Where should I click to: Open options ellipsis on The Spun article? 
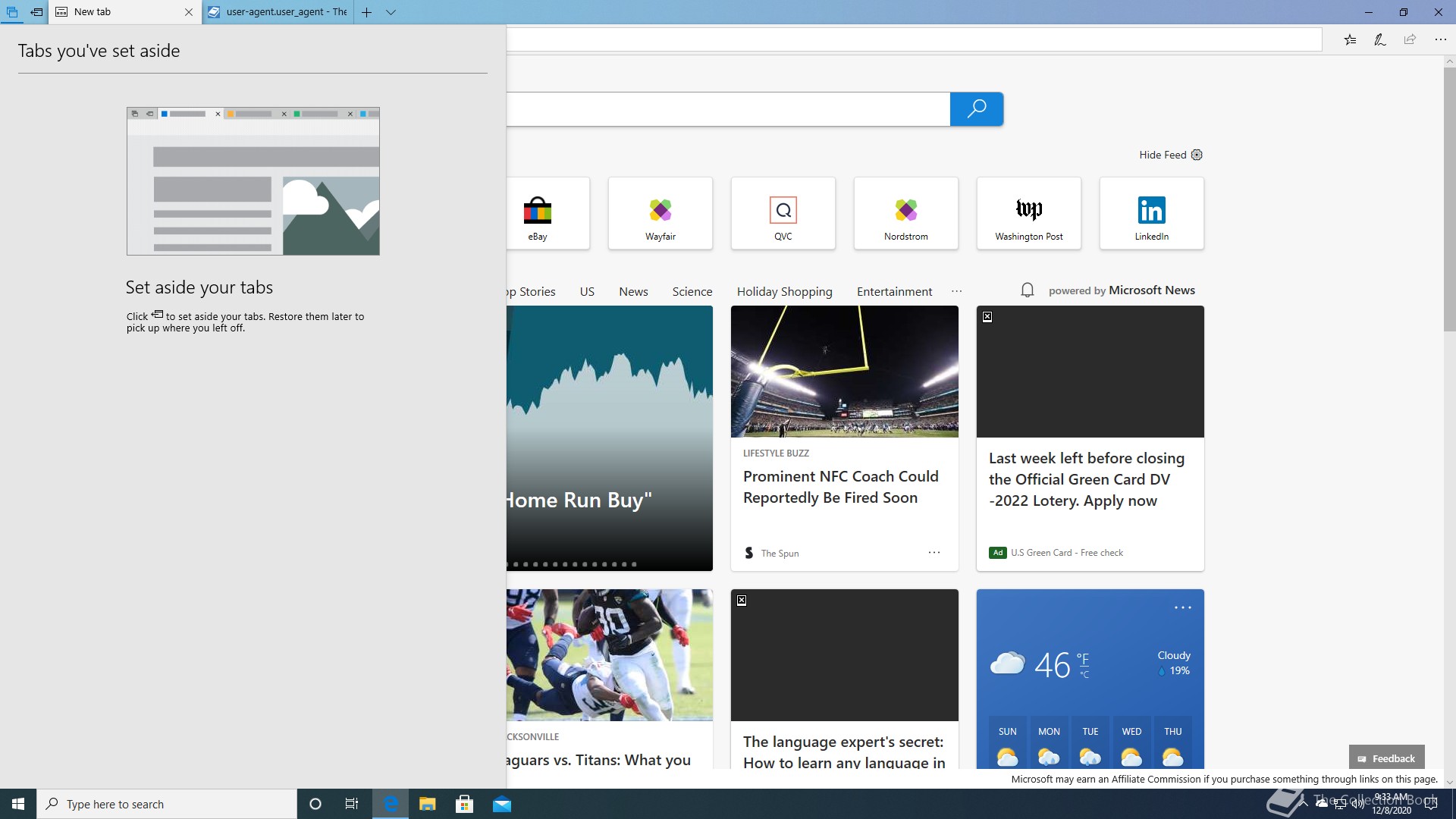point(934,553)
